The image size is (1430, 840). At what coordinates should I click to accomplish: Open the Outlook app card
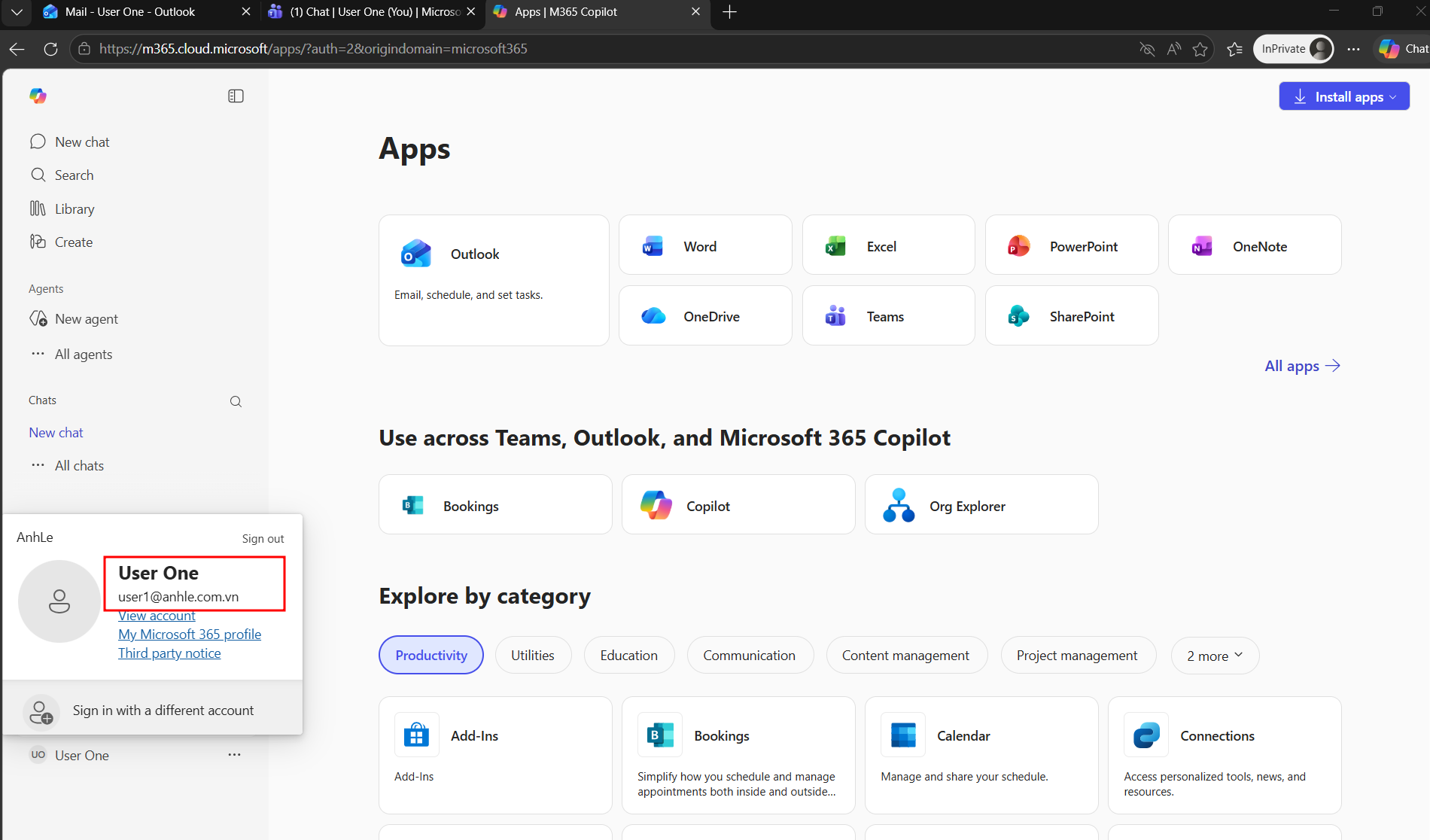coord(494,280)
